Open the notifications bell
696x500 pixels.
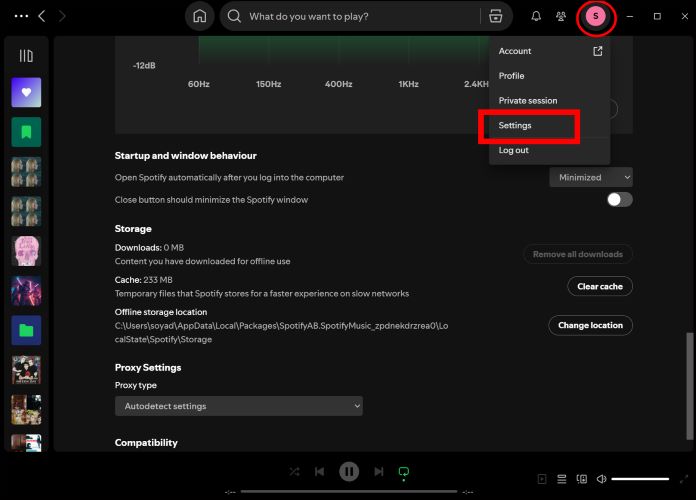click(x=536, y=16)
